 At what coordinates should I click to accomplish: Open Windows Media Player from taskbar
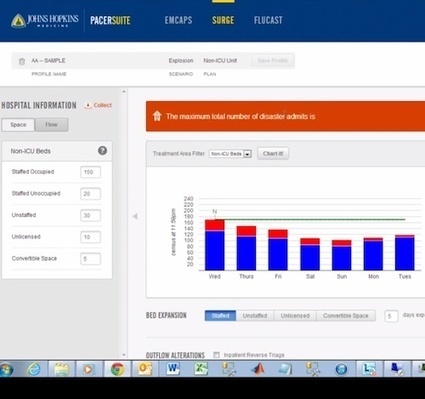pyautogui.click(x=88, y=369)
